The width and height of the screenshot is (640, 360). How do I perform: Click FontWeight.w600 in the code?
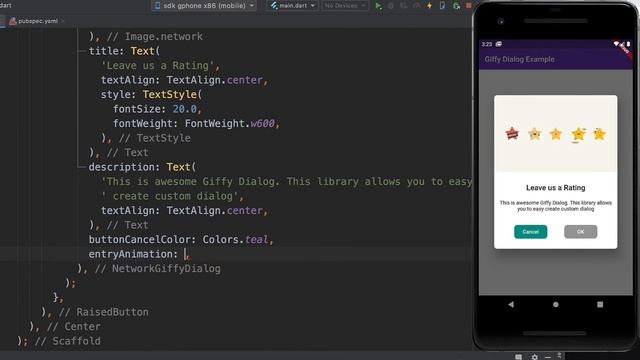pyautogui.click(x=230, y=124)
